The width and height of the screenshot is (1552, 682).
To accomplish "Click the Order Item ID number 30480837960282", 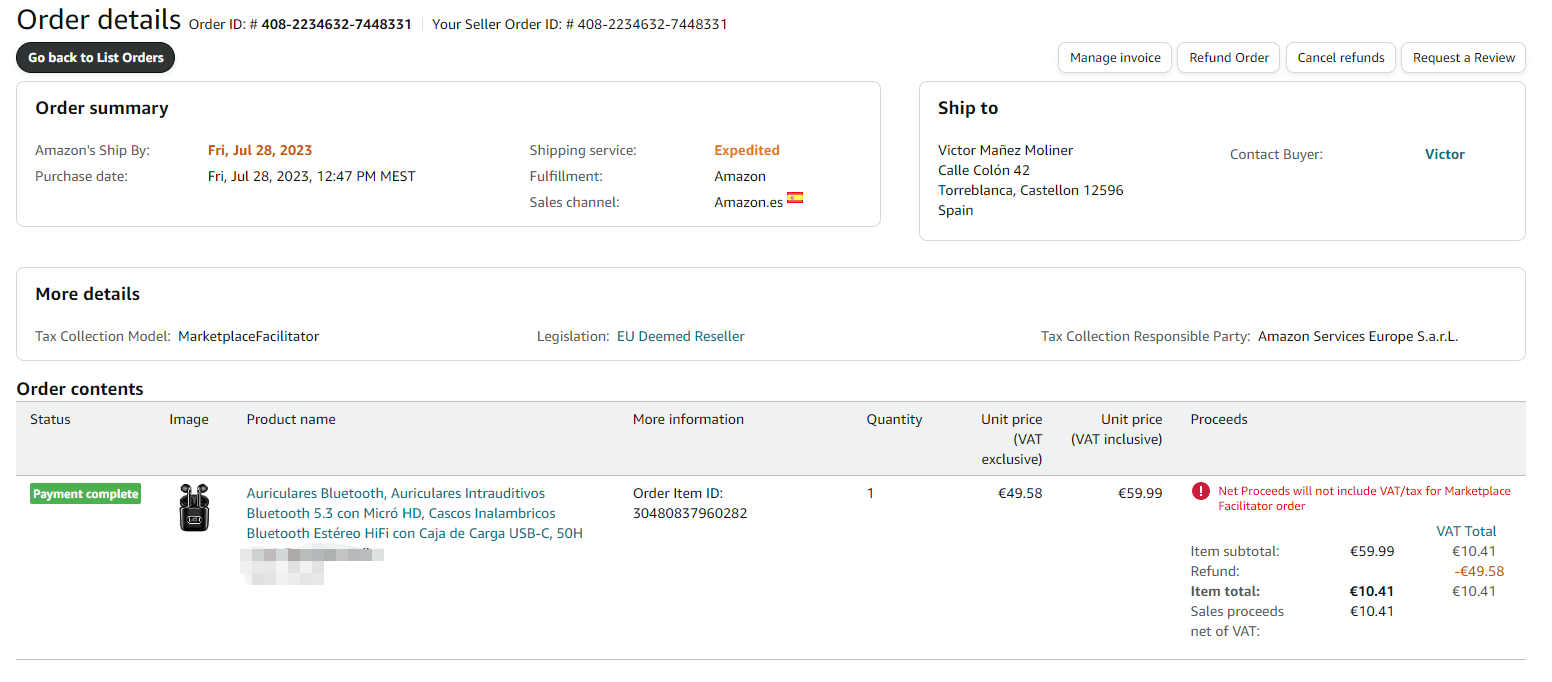I will point(690,513).
